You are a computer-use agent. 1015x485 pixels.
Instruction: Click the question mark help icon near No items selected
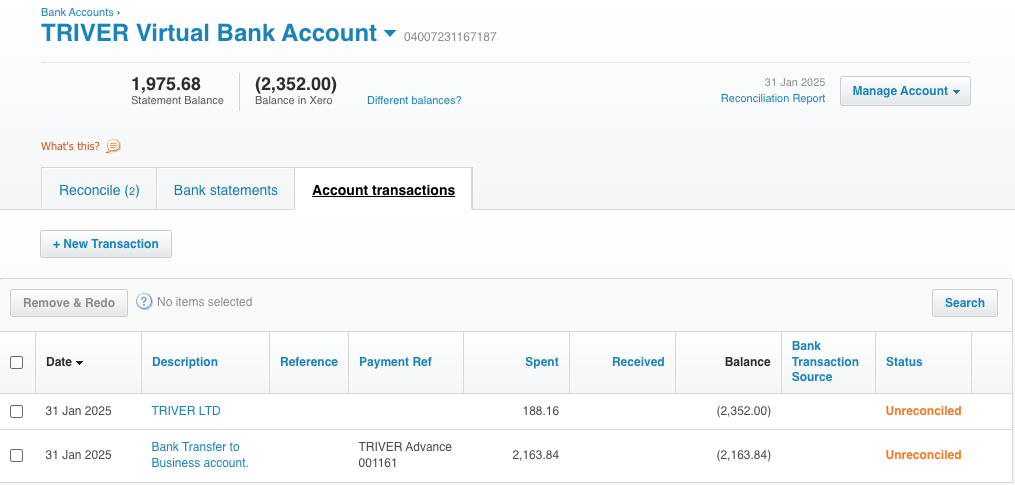point(144,302)
